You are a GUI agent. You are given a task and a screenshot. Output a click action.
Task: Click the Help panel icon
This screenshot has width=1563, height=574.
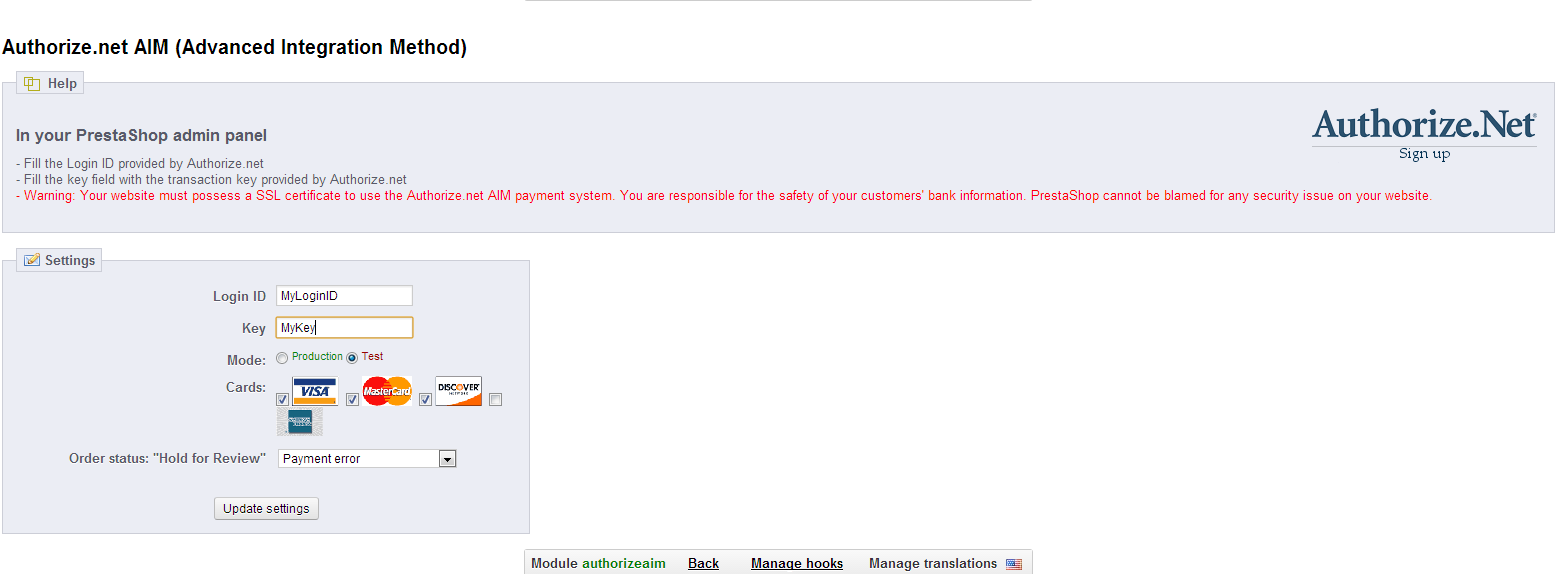(x=32, y=84)
